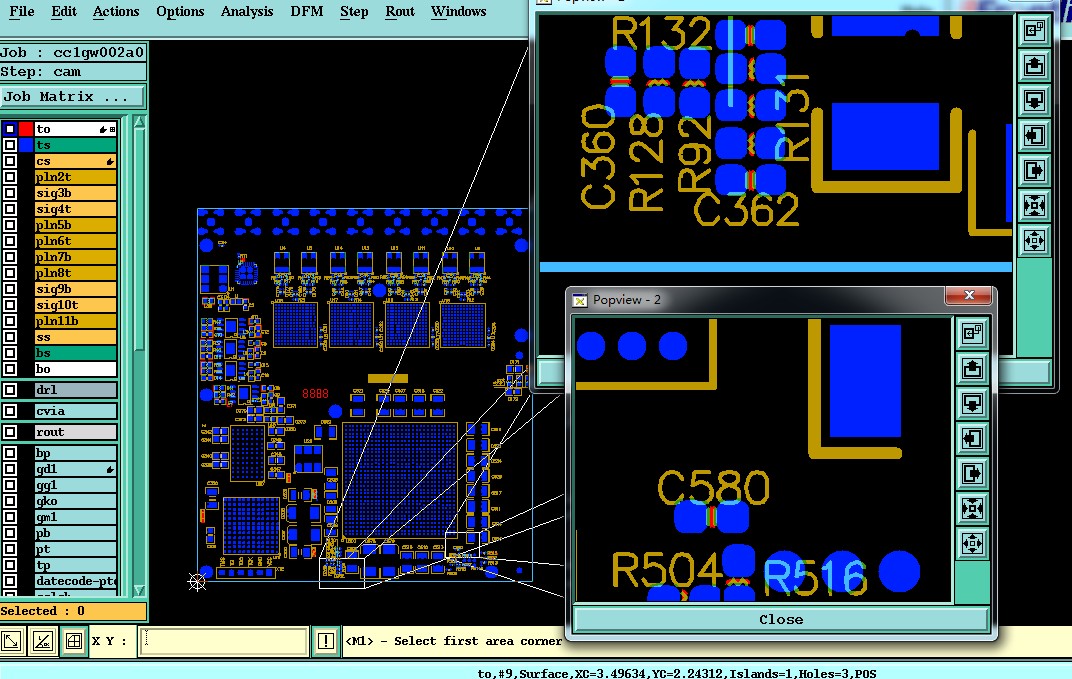Toggle display checkbox for layer drl
Image resolution: width=1072 pixels, height=679 pixels.
point(10,390)
